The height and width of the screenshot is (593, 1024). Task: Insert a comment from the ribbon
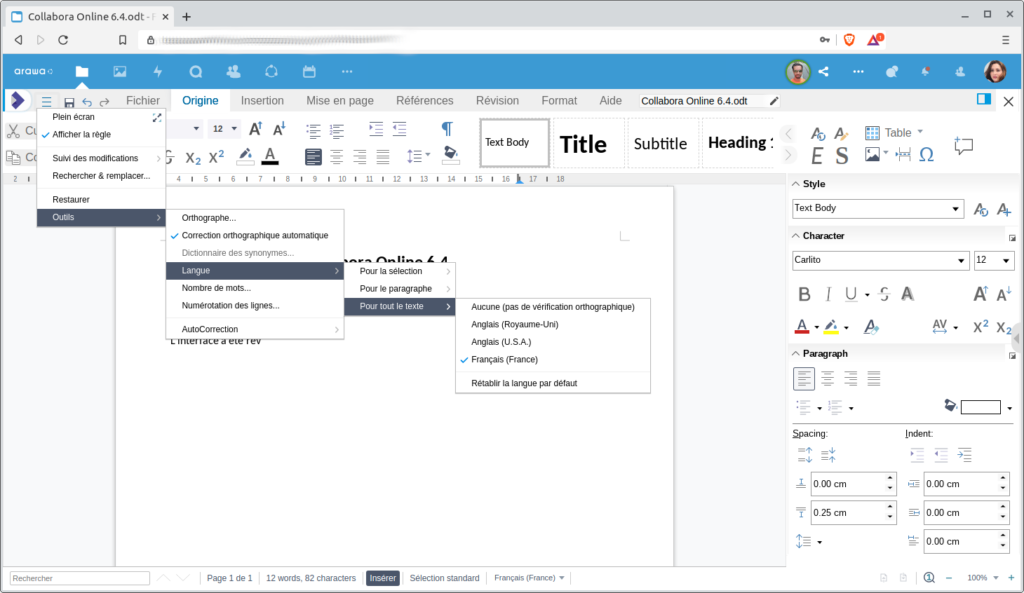963,145
